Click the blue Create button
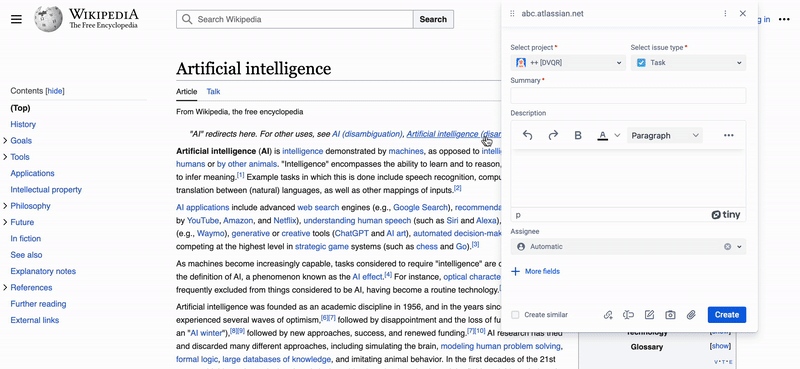The width and height of the screenshot is (800, 369). pyautogui.click(x=727, y=315)
